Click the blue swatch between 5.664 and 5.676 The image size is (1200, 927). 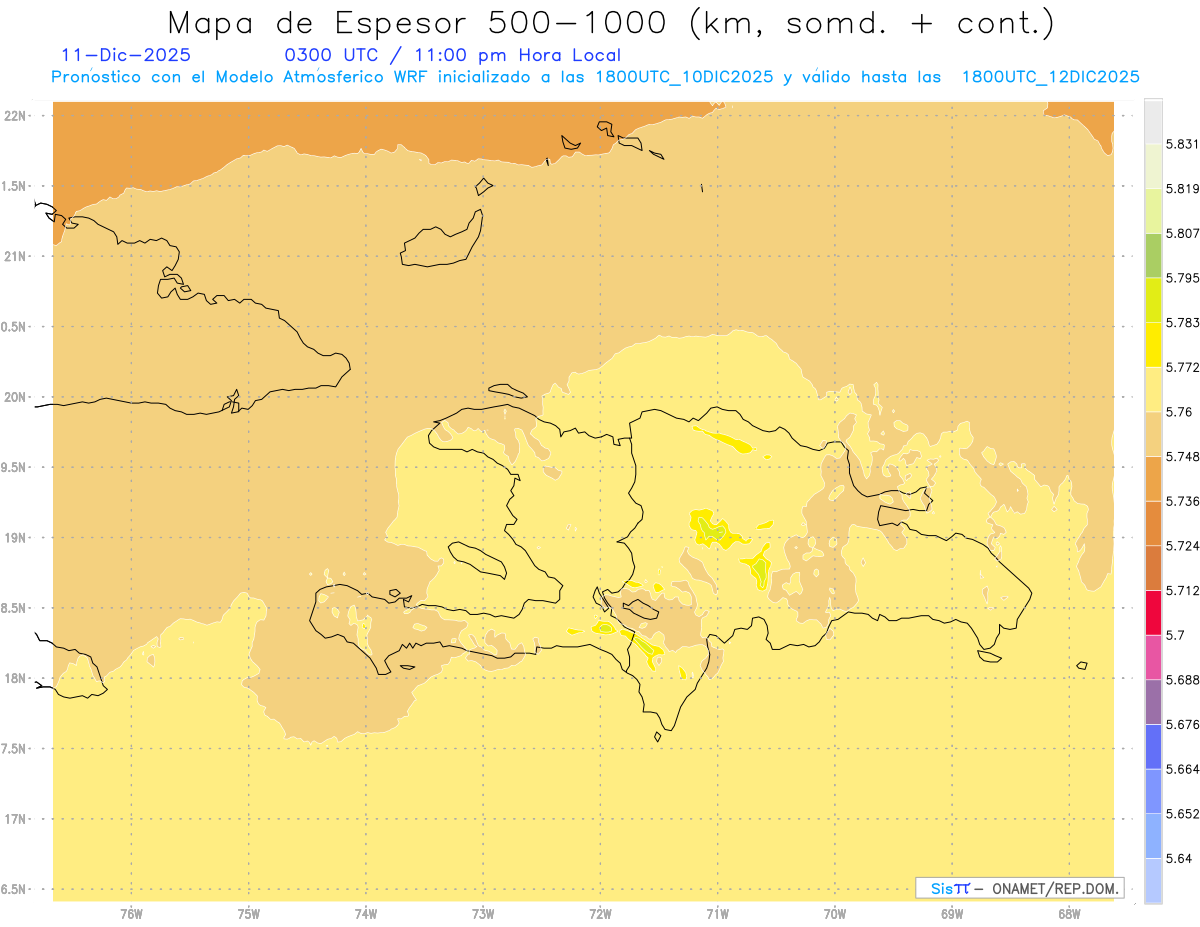pos(1153,746)
